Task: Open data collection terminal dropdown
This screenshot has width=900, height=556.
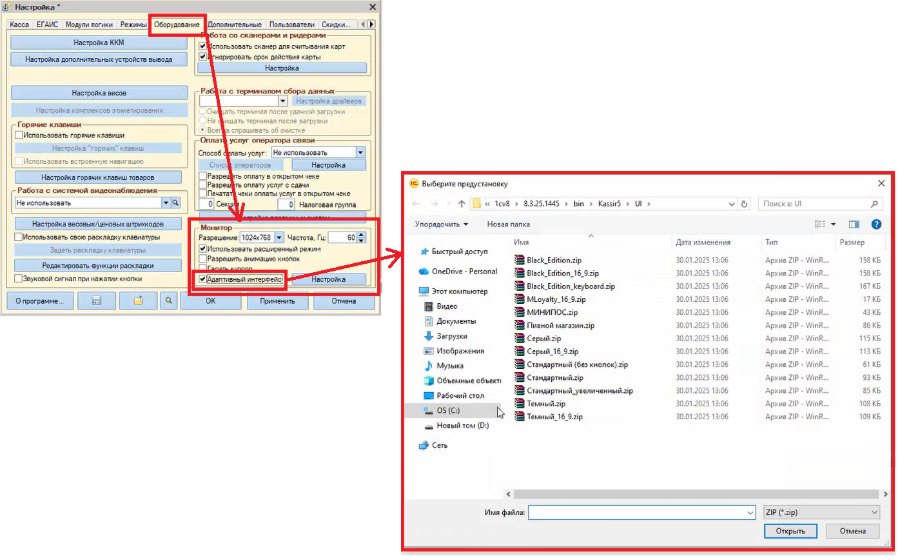Action: 282,102
